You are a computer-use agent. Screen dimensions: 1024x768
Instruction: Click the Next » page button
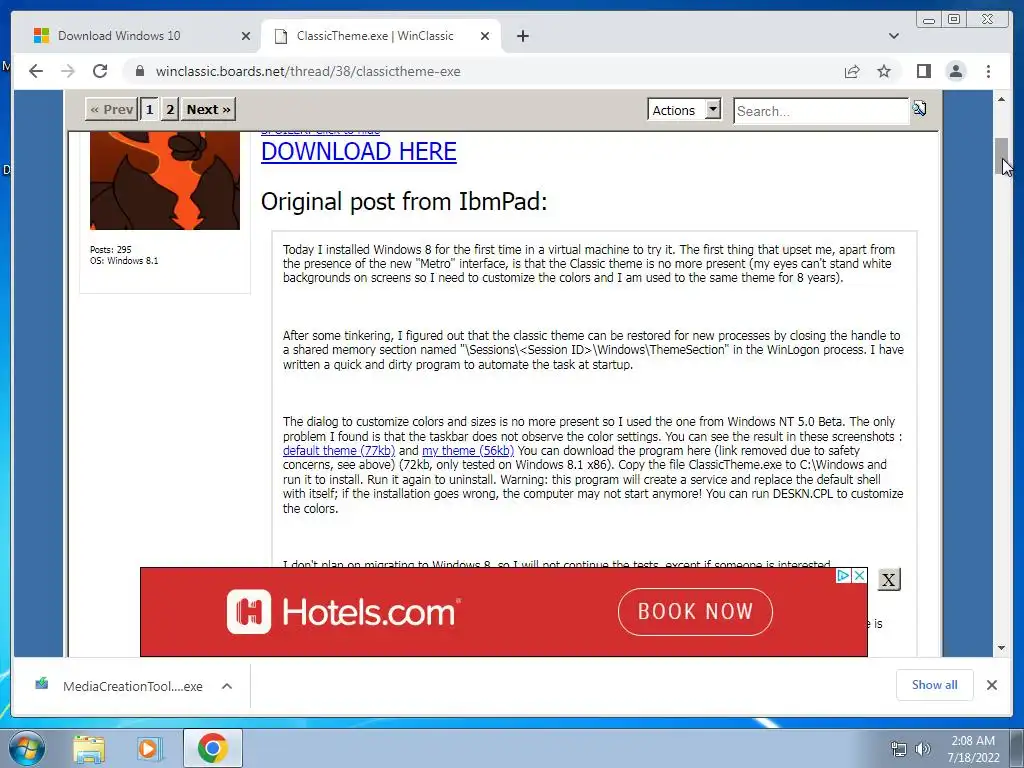[208, 109]
